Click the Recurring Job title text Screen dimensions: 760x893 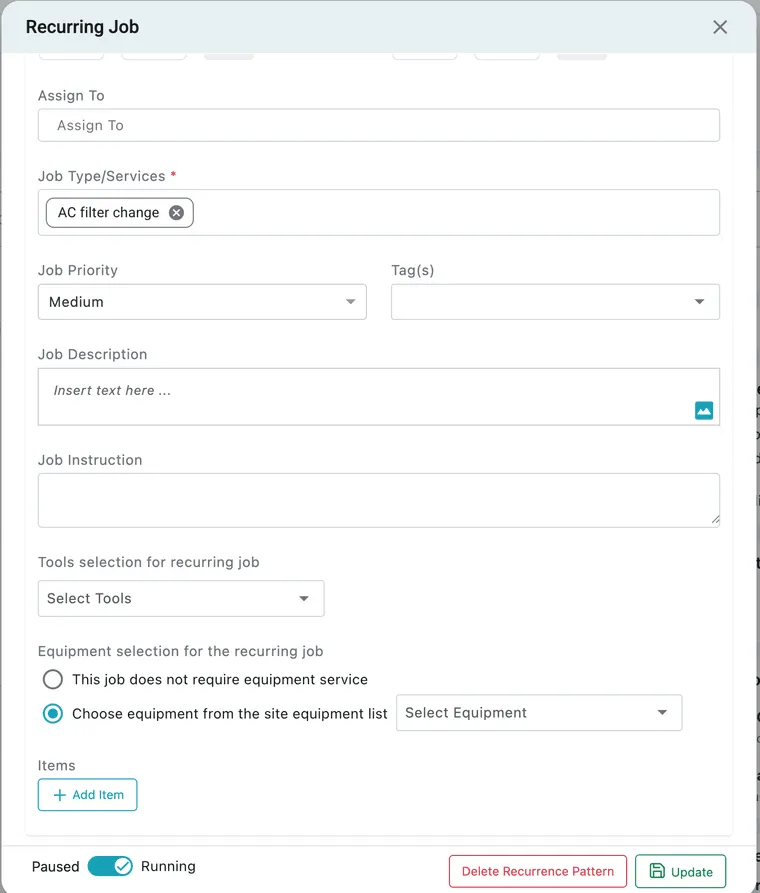click(x=83, y=27)
